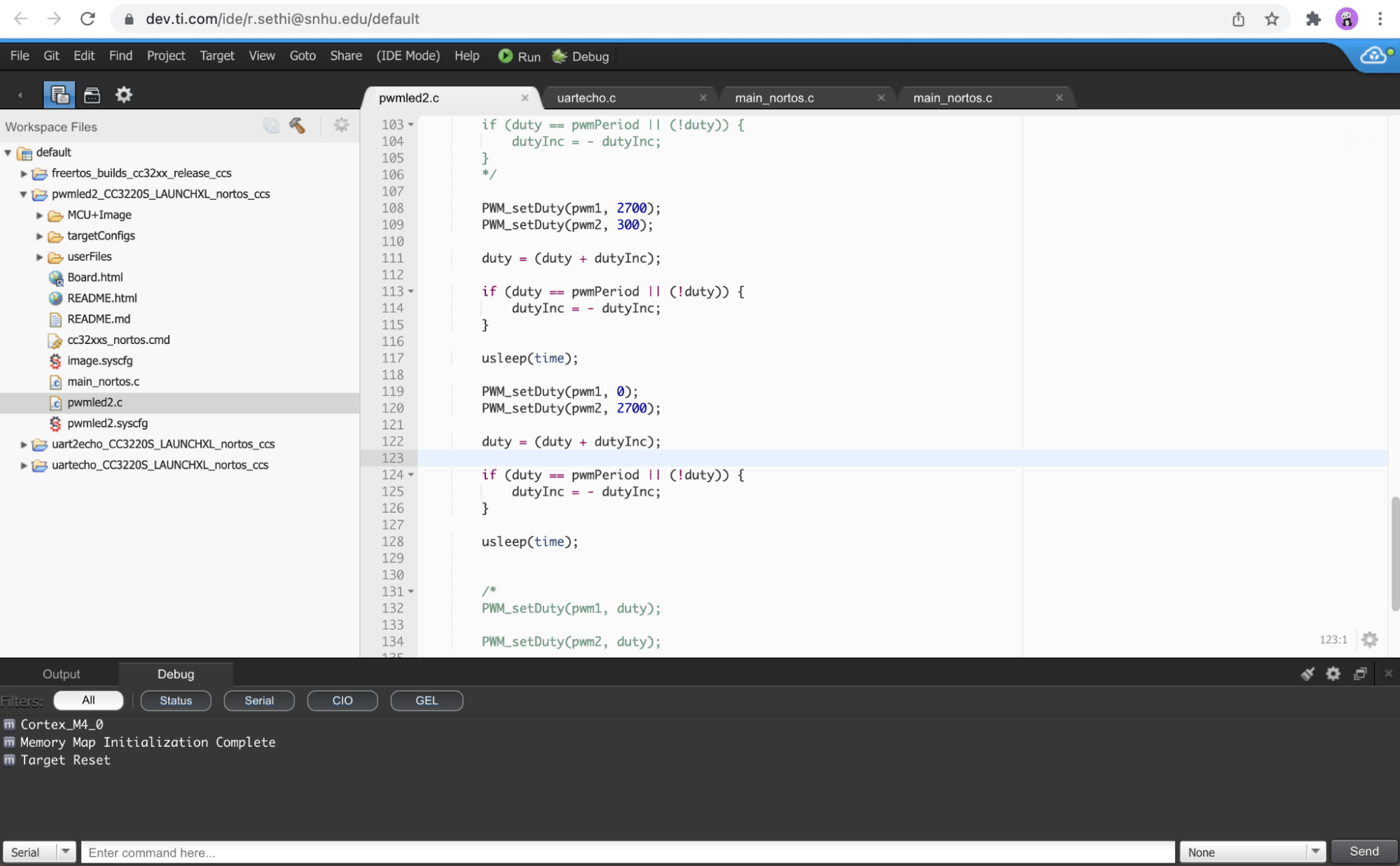The height and width of the screenshot is (866, 1400).
Task: Click the Debug bug icon
Action: 559,56
